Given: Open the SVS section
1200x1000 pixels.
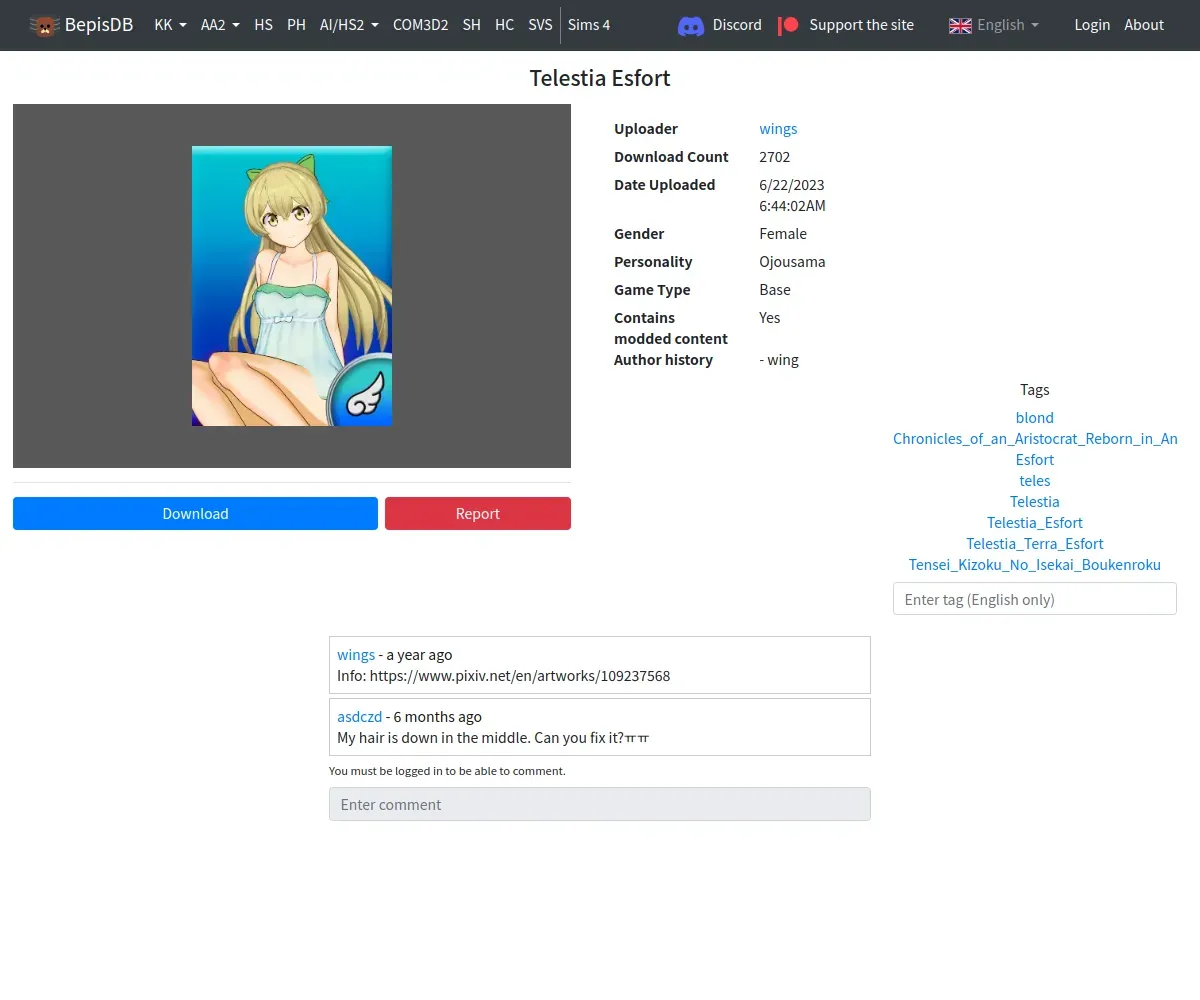Looking at the screenshot, I should pyautogui.click(x=540, y=25).
